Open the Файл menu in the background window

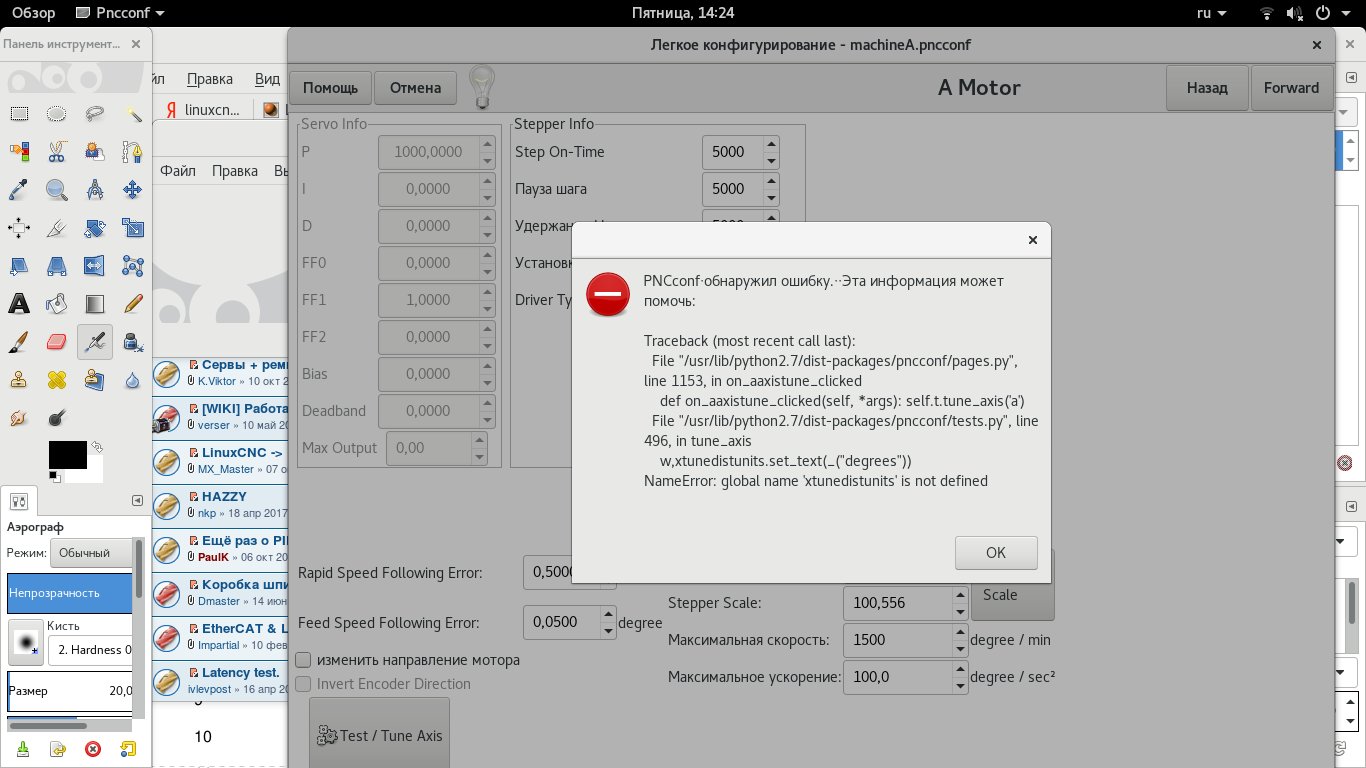(178, 171)
